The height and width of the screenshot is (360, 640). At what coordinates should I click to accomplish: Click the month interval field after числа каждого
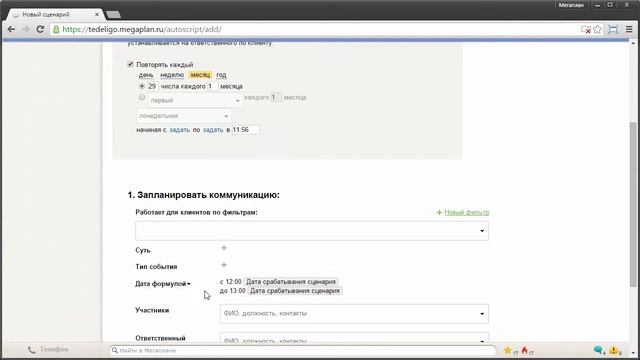212,86
